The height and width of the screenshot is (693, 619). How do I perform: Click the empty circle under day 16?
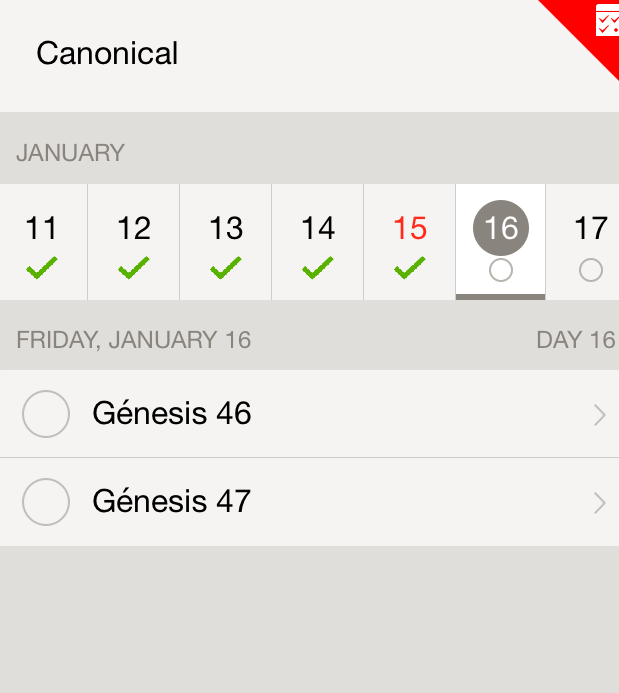[x=501, y=270]
